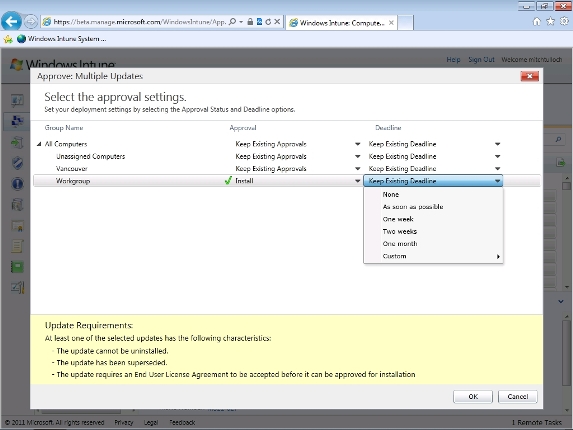Click the 1 Remote Tasks status text

pos(536,422)
